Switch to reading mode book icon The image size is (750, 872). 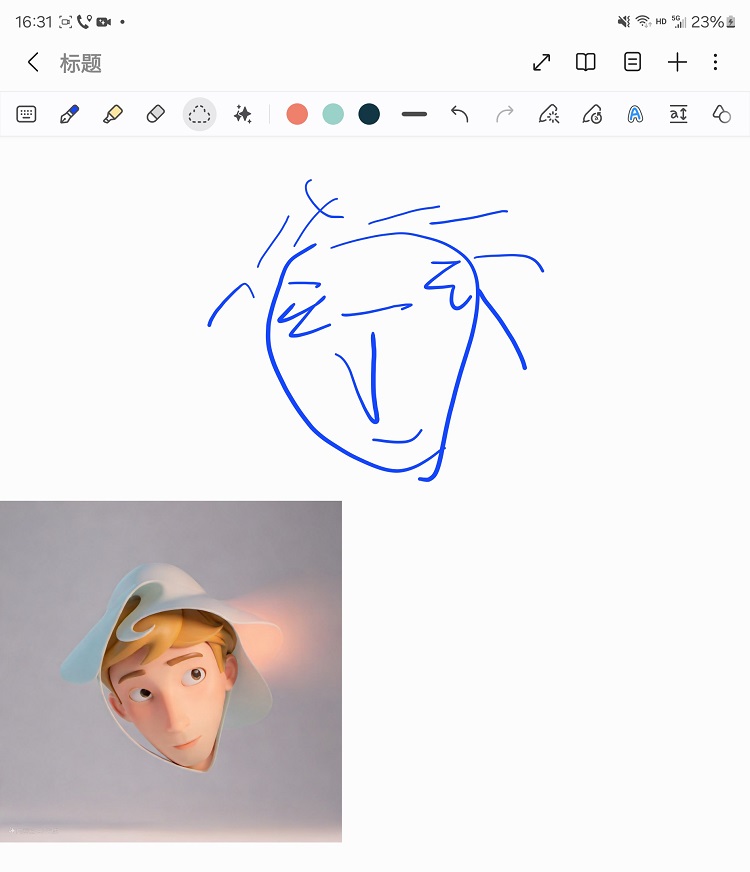(585, 62)
